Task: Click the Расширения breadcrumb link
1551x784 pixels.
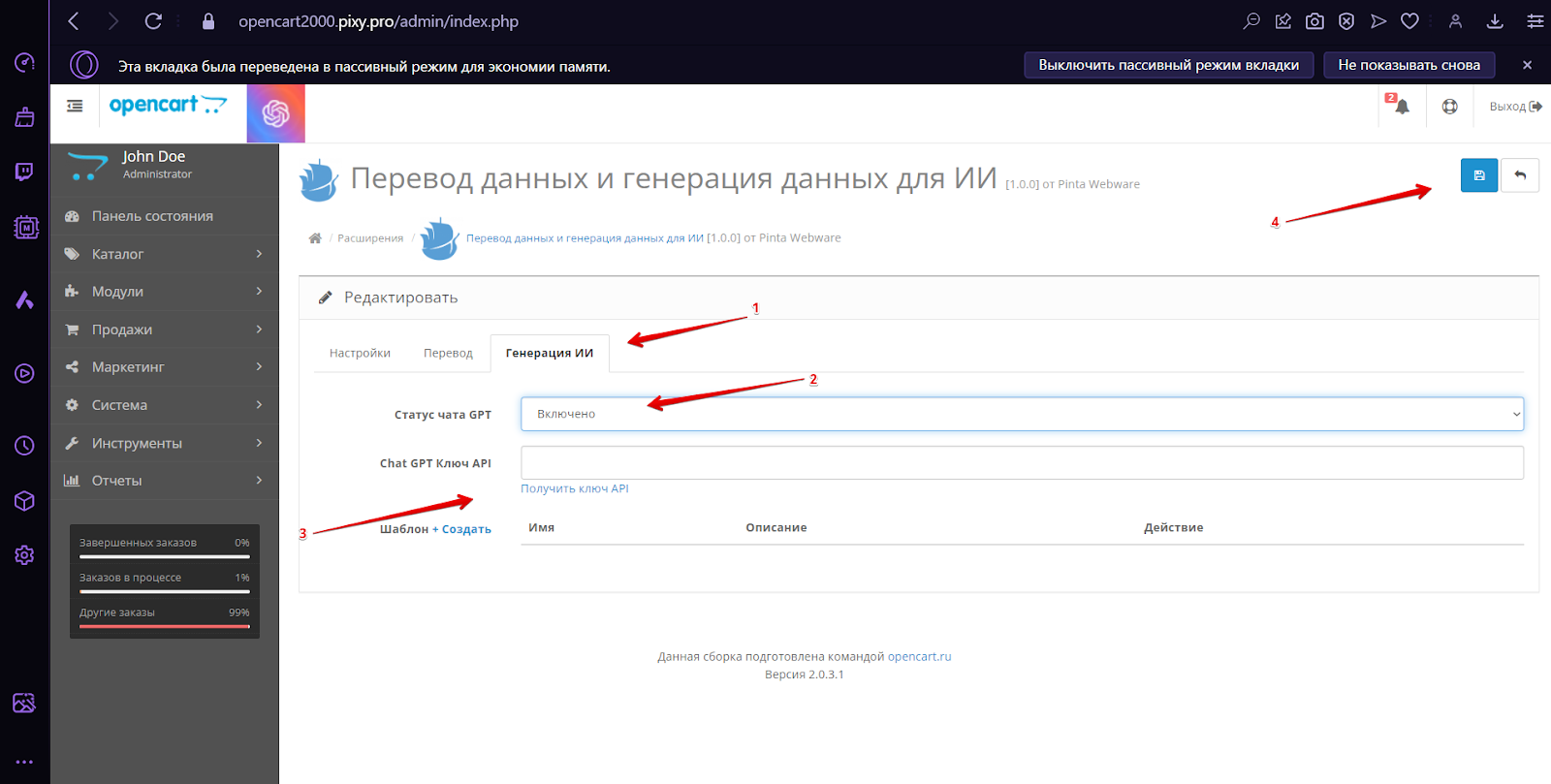Action: (370, 238)
